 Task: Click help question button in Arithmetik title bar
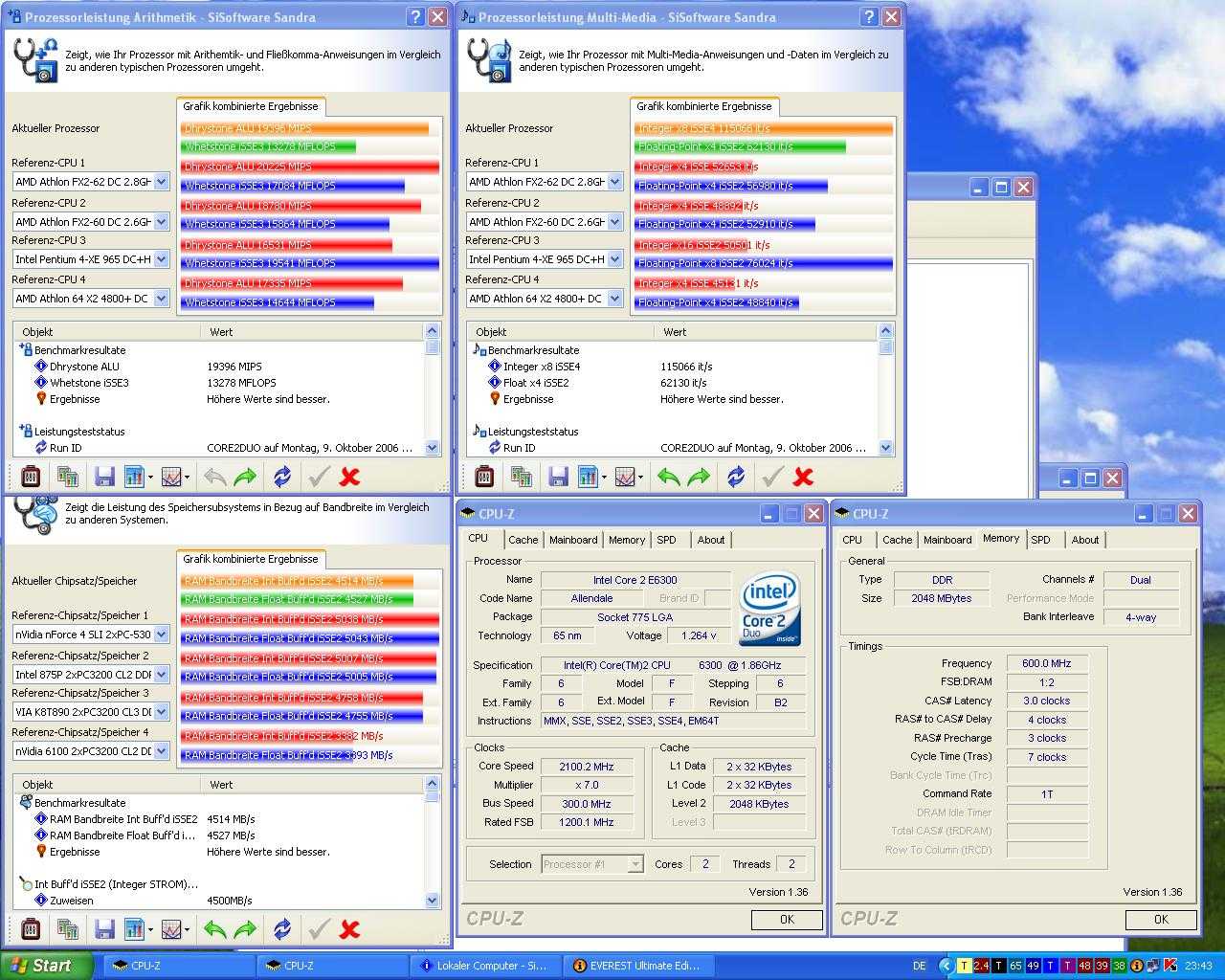[x=415, y=17]
